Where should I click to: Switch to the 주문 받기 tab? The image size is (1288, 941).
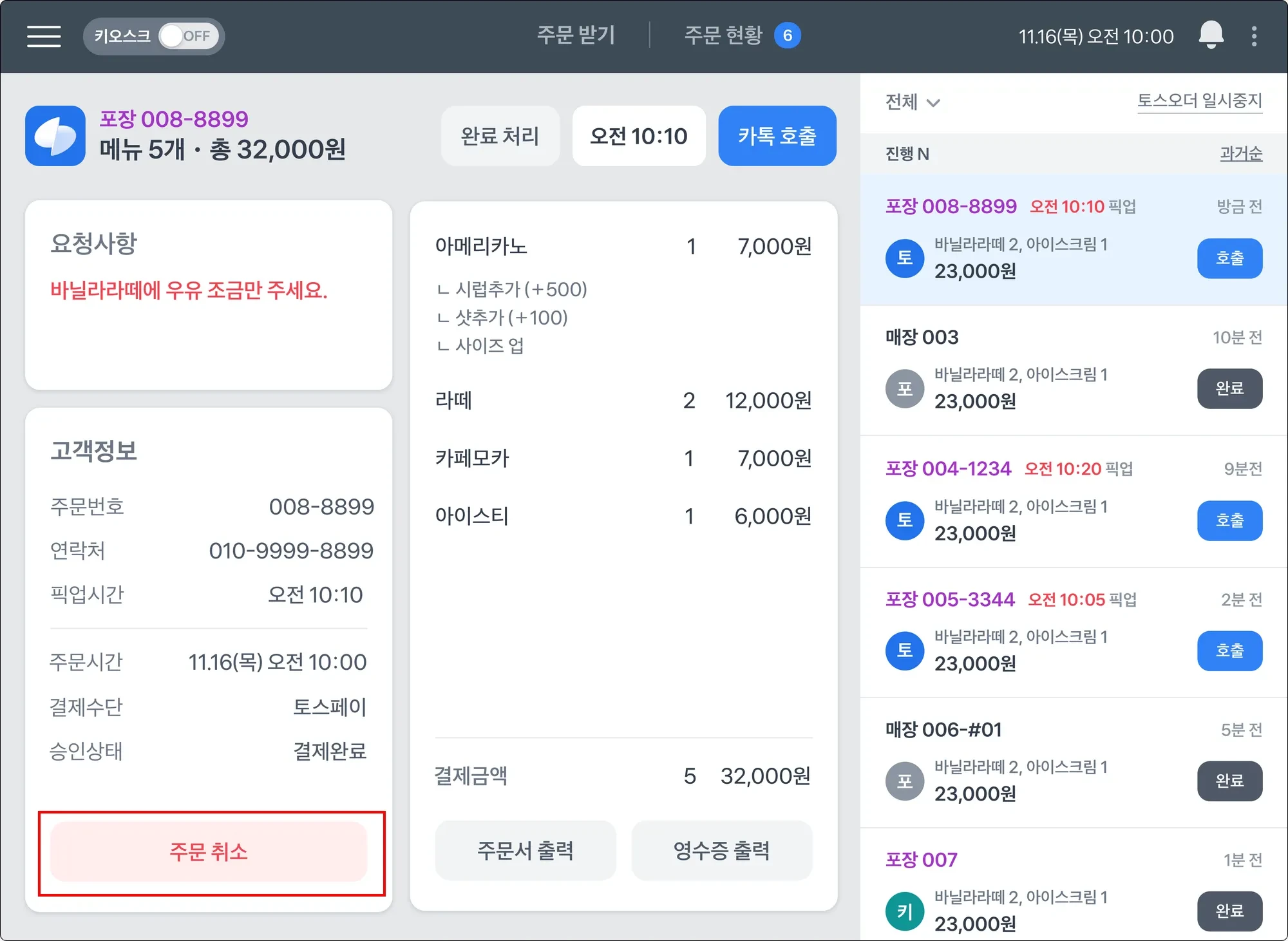click(576, 35)
